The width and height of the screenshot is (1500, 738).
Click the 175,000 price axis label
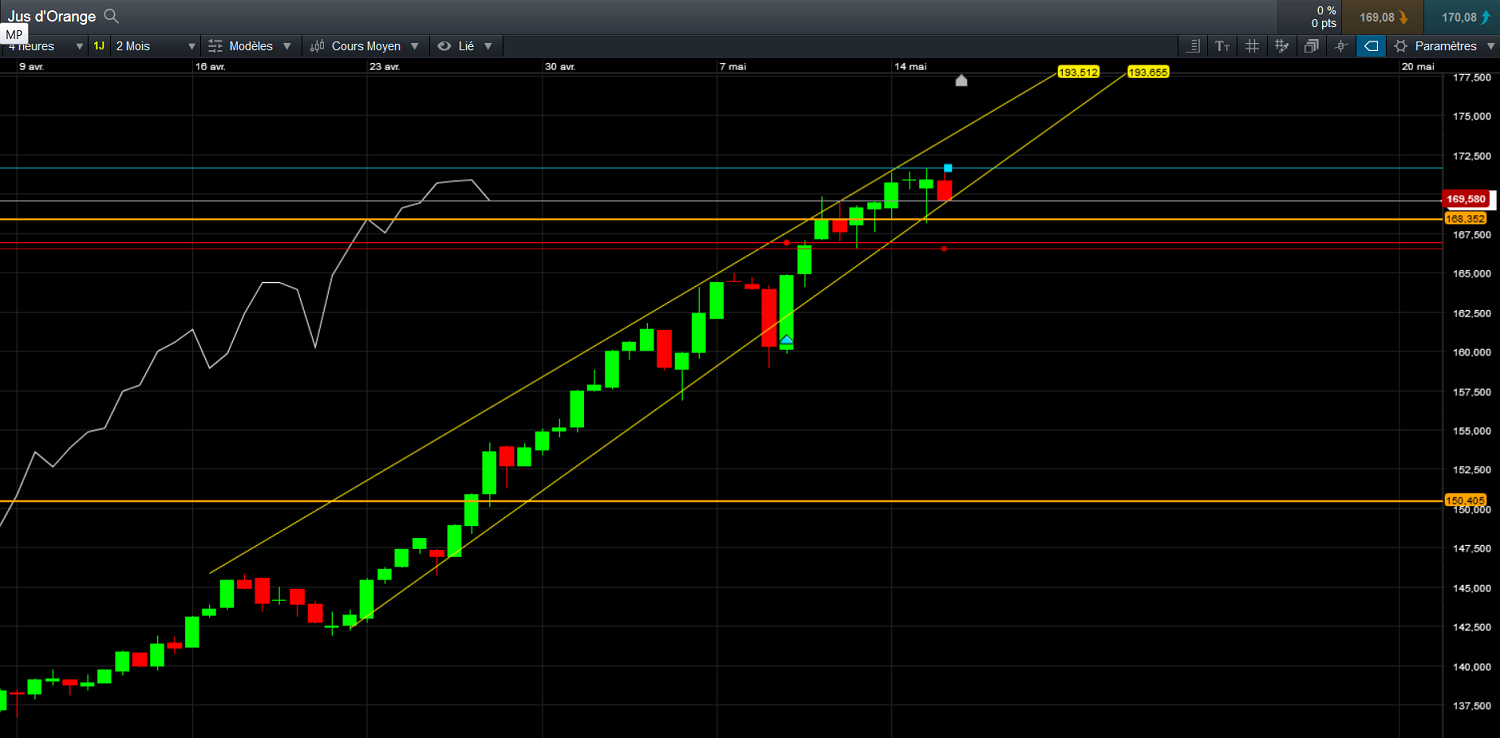point(1470,116)
